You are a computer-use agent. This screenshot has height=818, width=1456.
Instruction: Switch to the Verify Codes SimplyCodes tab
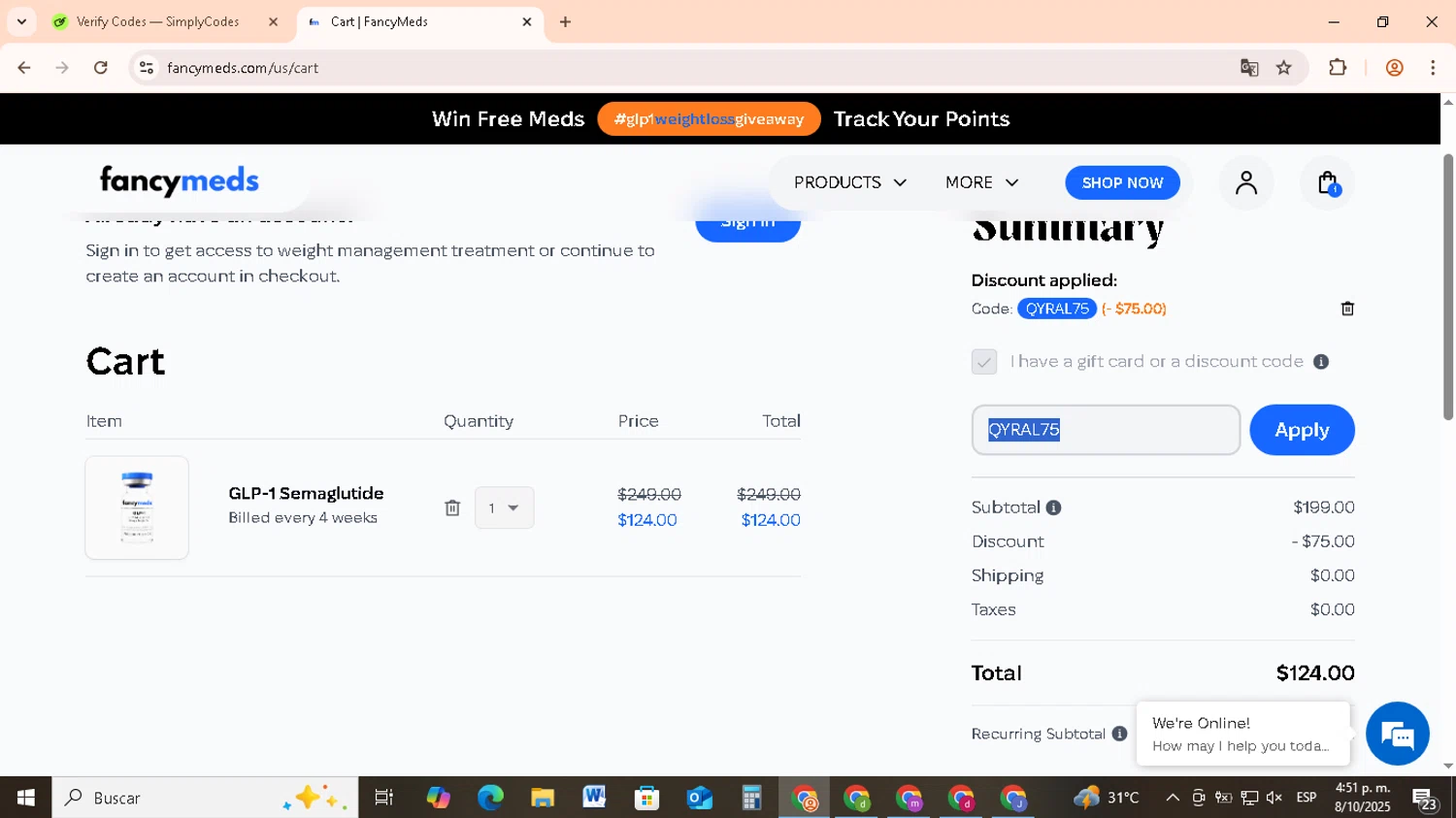(155, 21)
